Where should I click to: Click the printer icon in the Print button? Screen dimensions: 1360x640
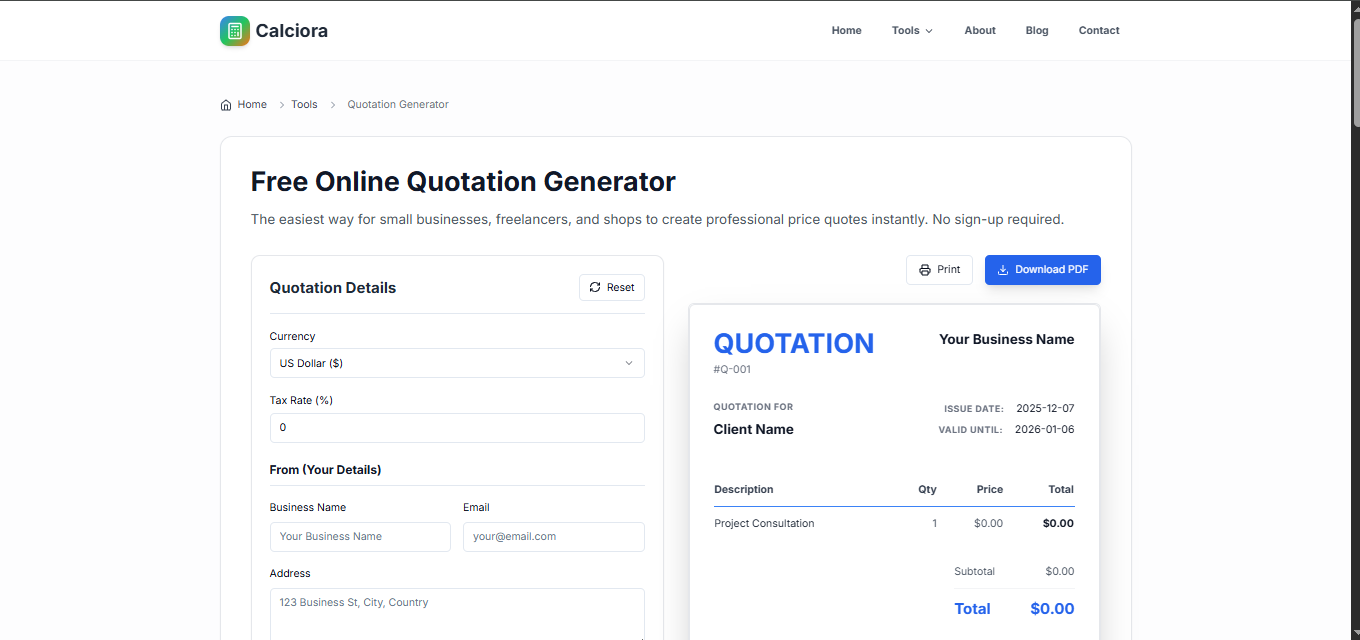(x=924, y=269)
